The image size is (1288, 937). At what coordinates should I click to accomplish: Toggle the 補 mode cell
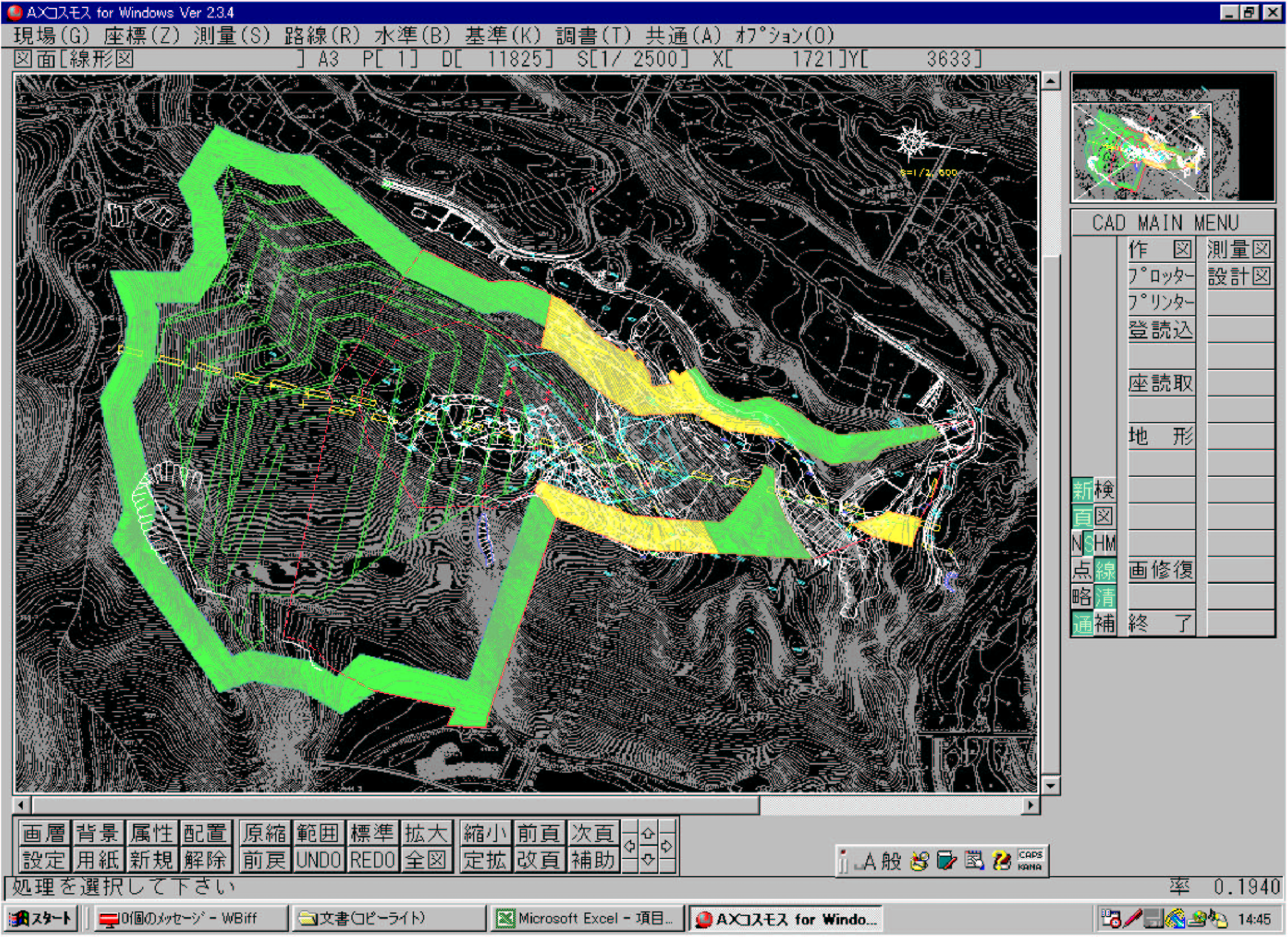point(1105,624)
